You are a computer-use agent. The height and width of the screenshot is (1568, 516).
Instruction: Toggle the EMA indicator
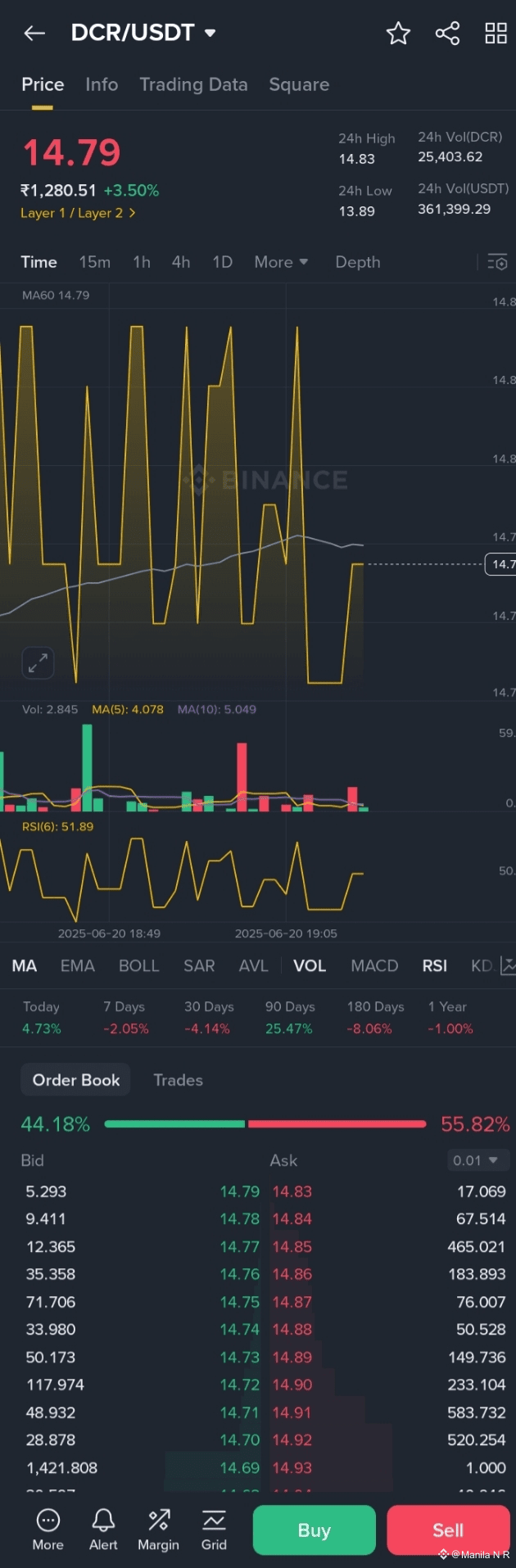(x=78, y=966)
